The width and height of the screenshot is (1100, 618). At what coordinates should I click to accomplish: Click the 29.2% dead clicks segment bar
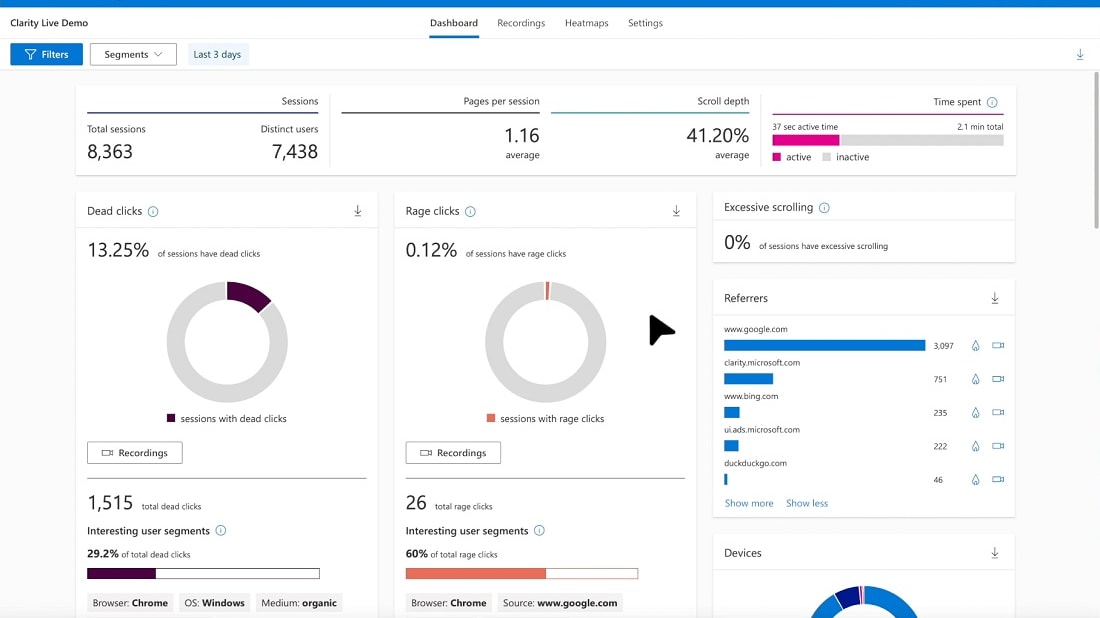(x=203, y=574)
